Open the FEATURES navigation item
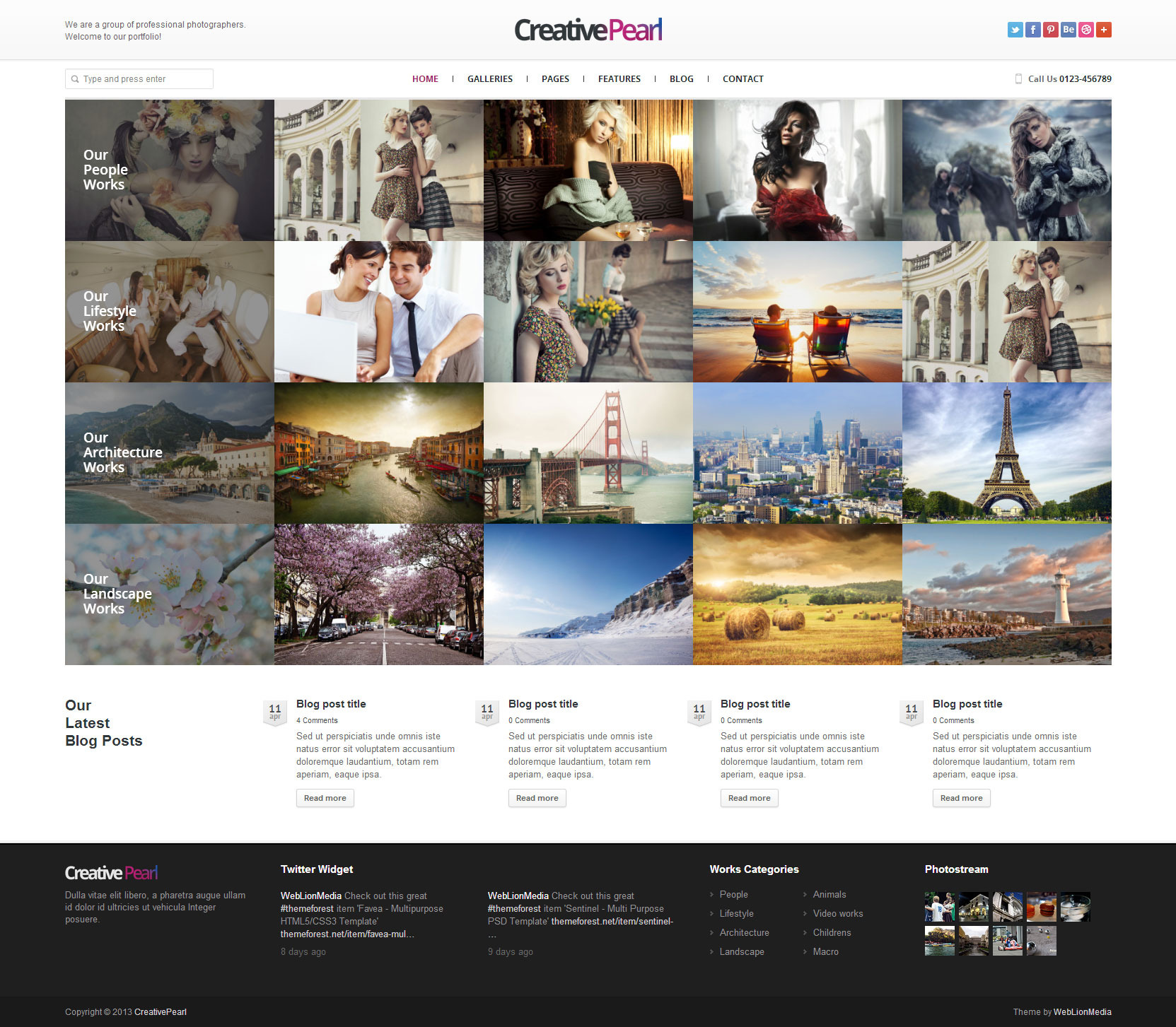 click(619, 79)
